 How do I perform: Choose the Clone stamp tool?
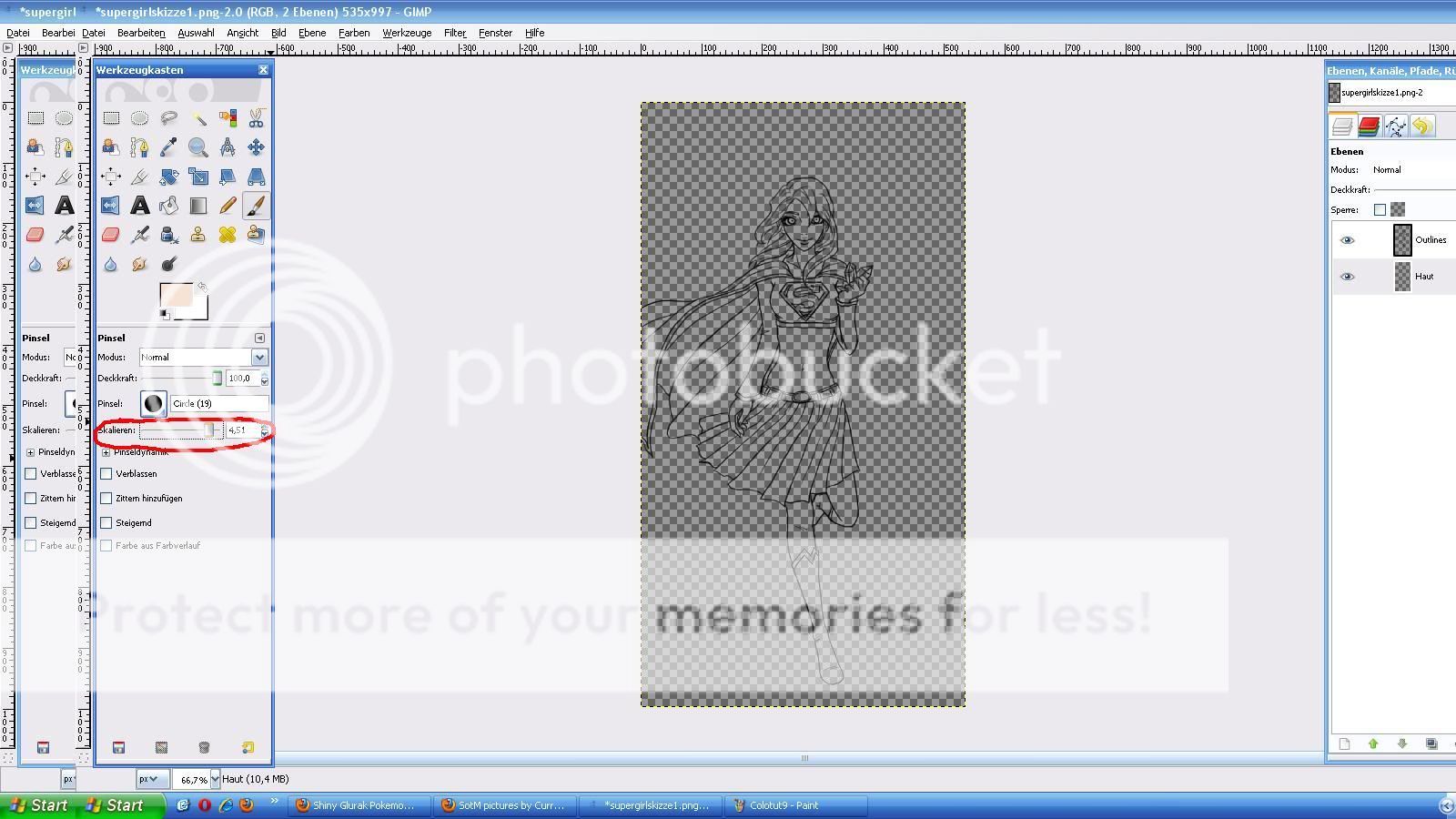198,235
